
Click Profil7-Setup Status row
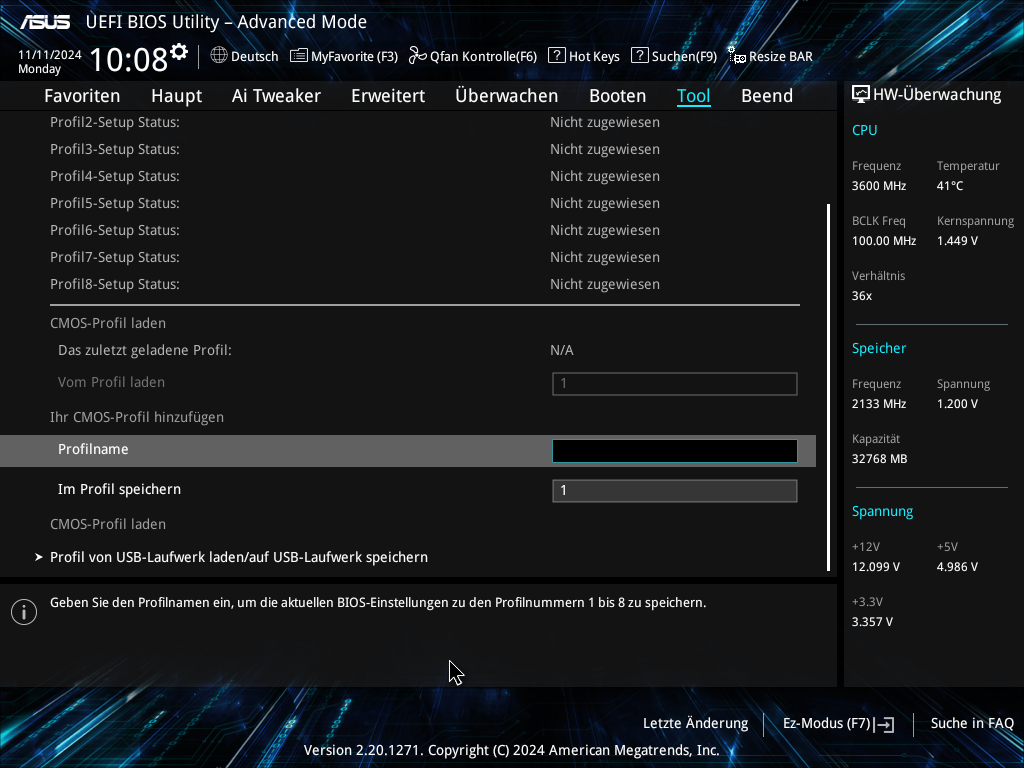(408, 257)
